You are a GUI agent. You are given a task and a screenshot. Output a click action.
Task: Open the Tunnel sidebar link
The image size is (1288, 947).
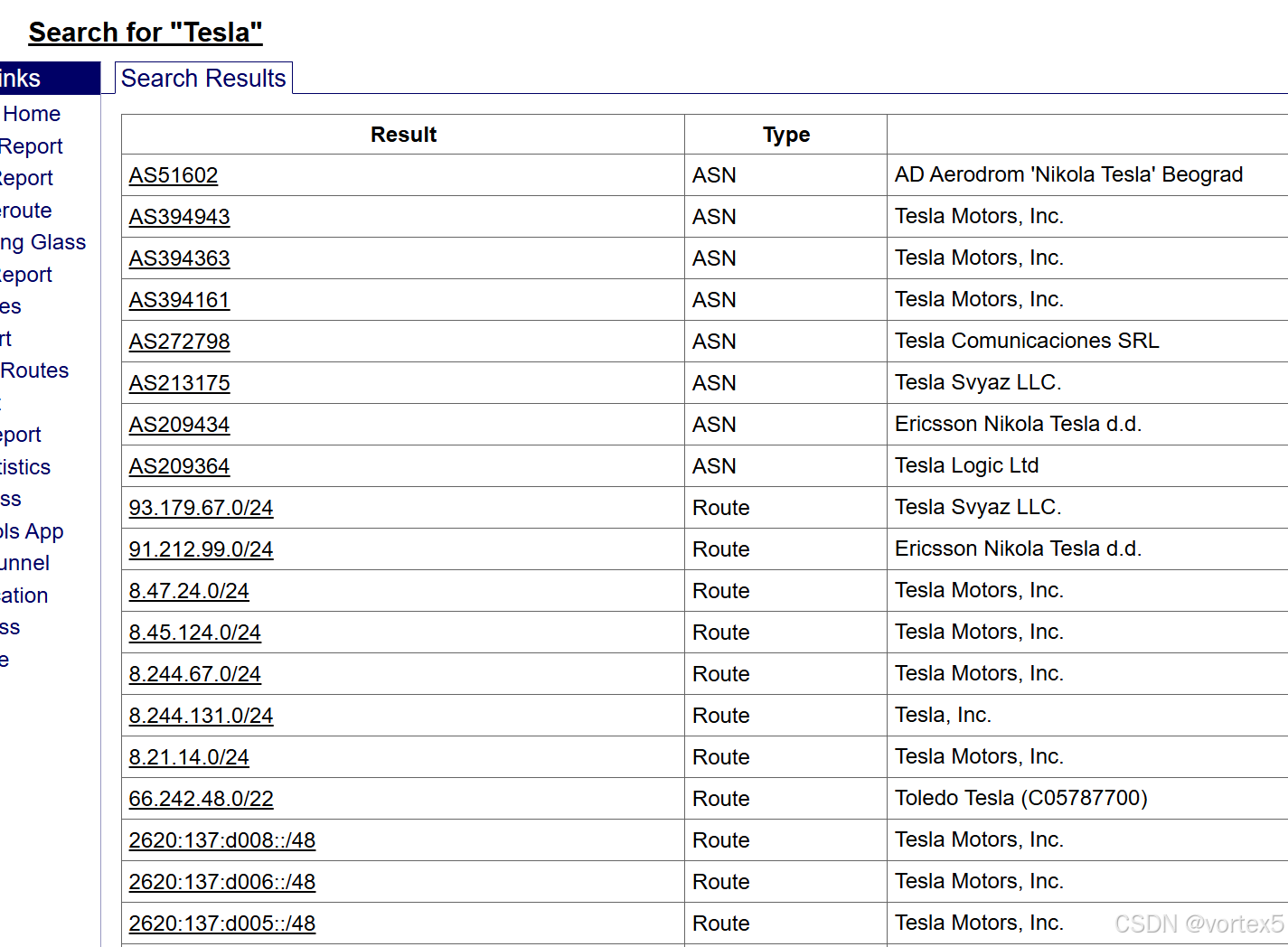[x=25, y=563]
